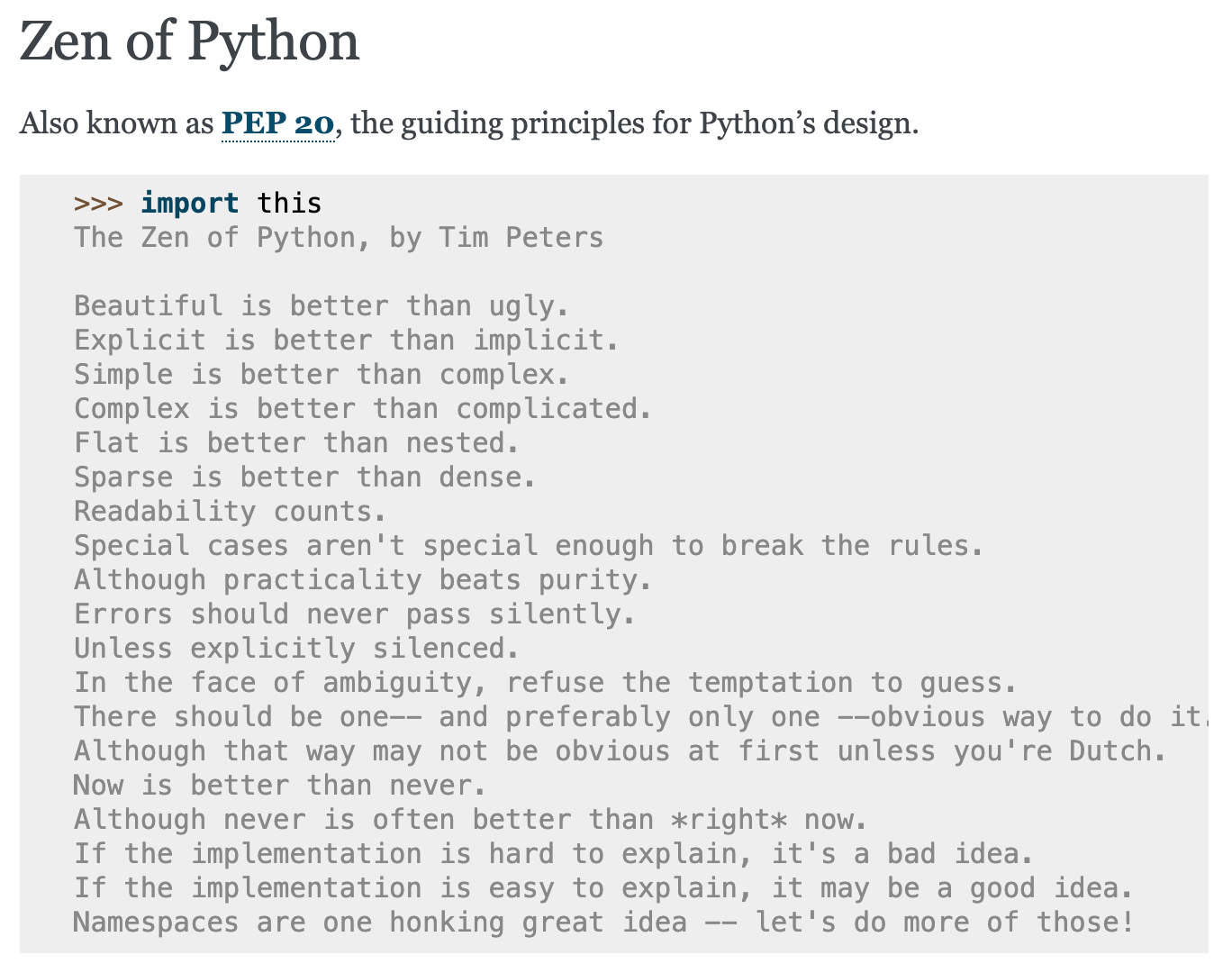
Task: Click "The Zen of Python, by Tim Peters" line
Action: pos(339,238)
